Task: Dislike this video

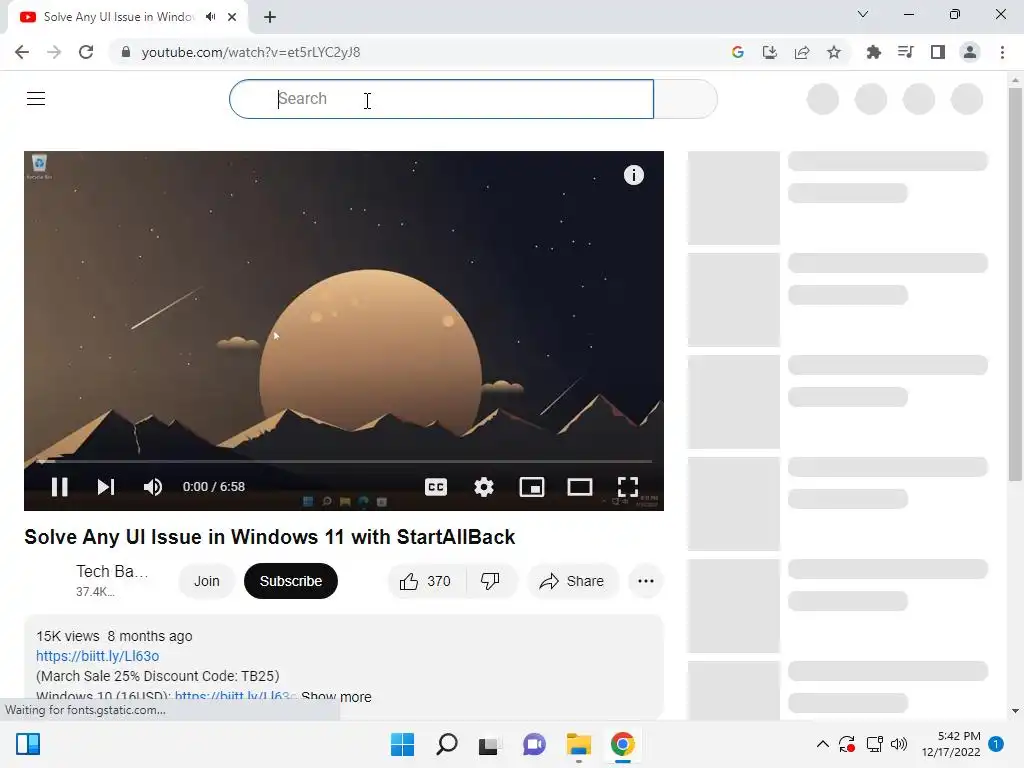Action: tap(490, 581)
